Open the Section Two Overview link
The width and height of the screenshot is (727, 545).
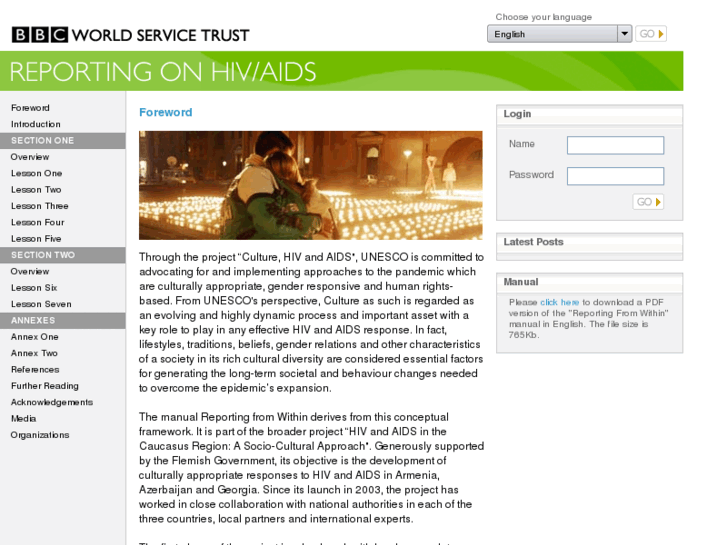[30, 271]
